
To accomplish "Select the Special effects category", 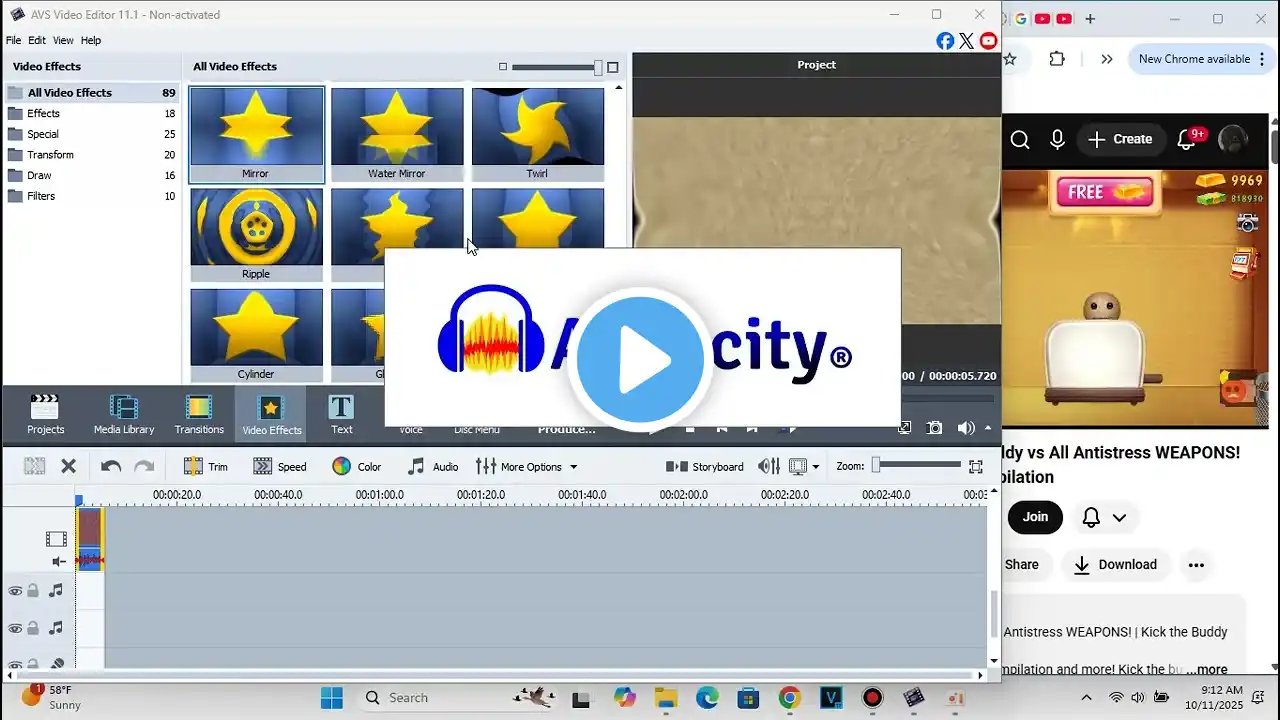I will click(x=92, y=134).
